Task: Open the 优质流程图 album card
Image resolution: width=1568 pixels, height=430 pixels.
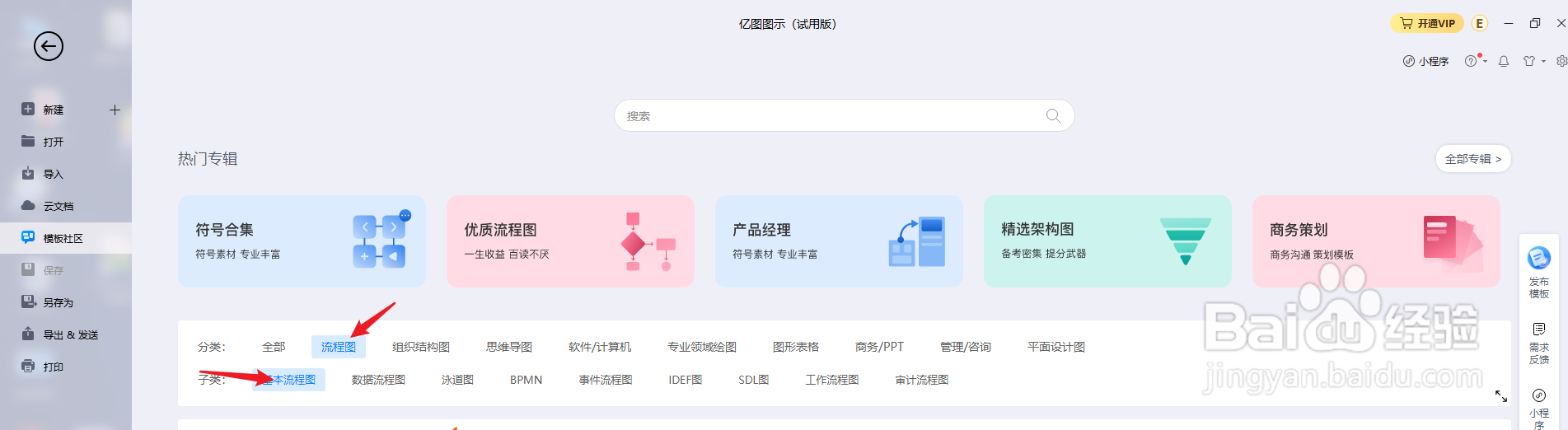Action: point(570,241)
